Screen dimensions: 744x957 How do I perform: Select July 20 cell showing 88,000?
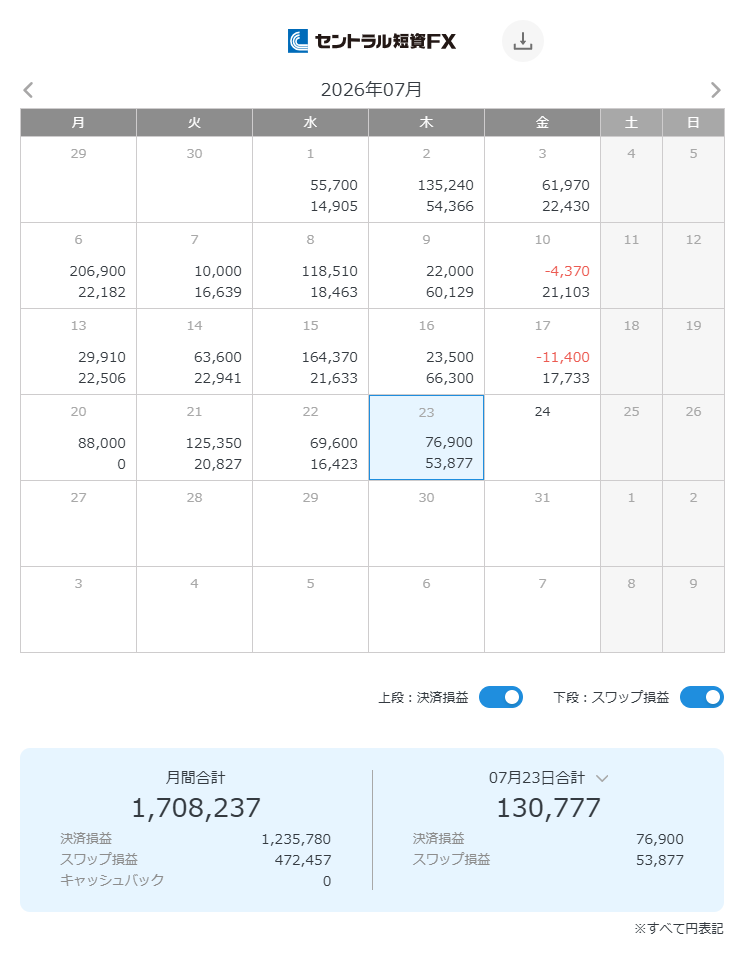[x=79, y=438]
